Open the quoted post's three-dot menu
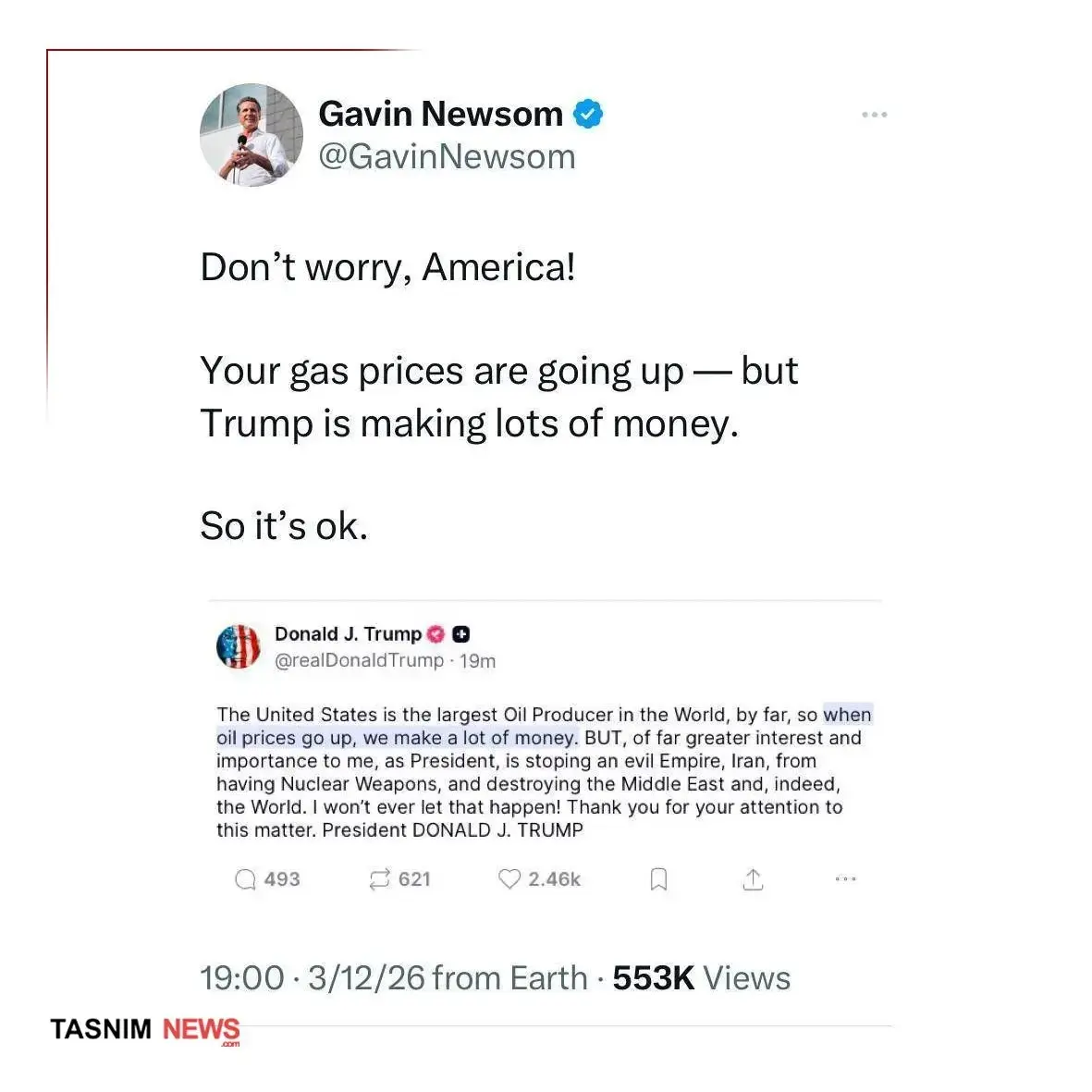Image resolution: width=1092 pixels, height=1092 pixels. point(845,879)
